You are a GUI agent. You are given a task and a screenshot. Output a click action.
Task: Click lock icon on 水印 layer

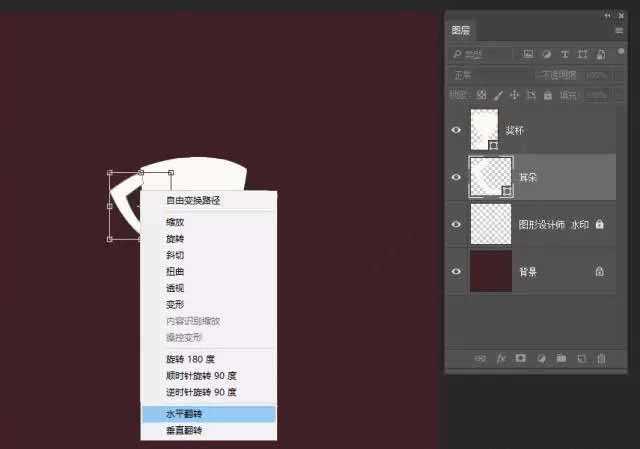(x=599, y=224)
